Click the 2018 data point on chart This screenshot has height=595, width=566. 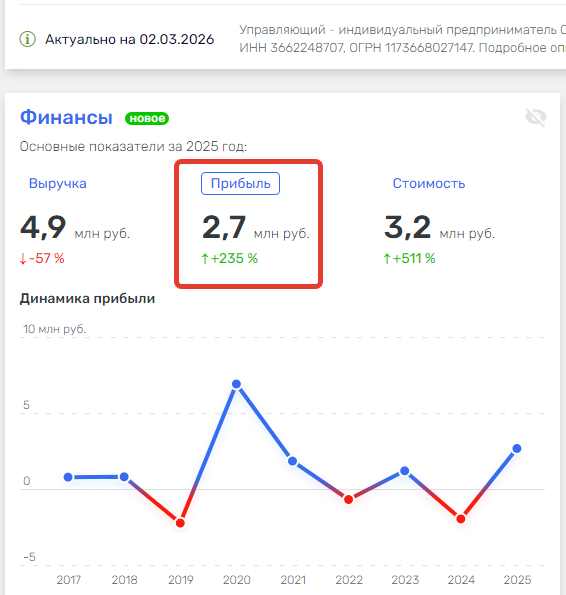[124, 477]
